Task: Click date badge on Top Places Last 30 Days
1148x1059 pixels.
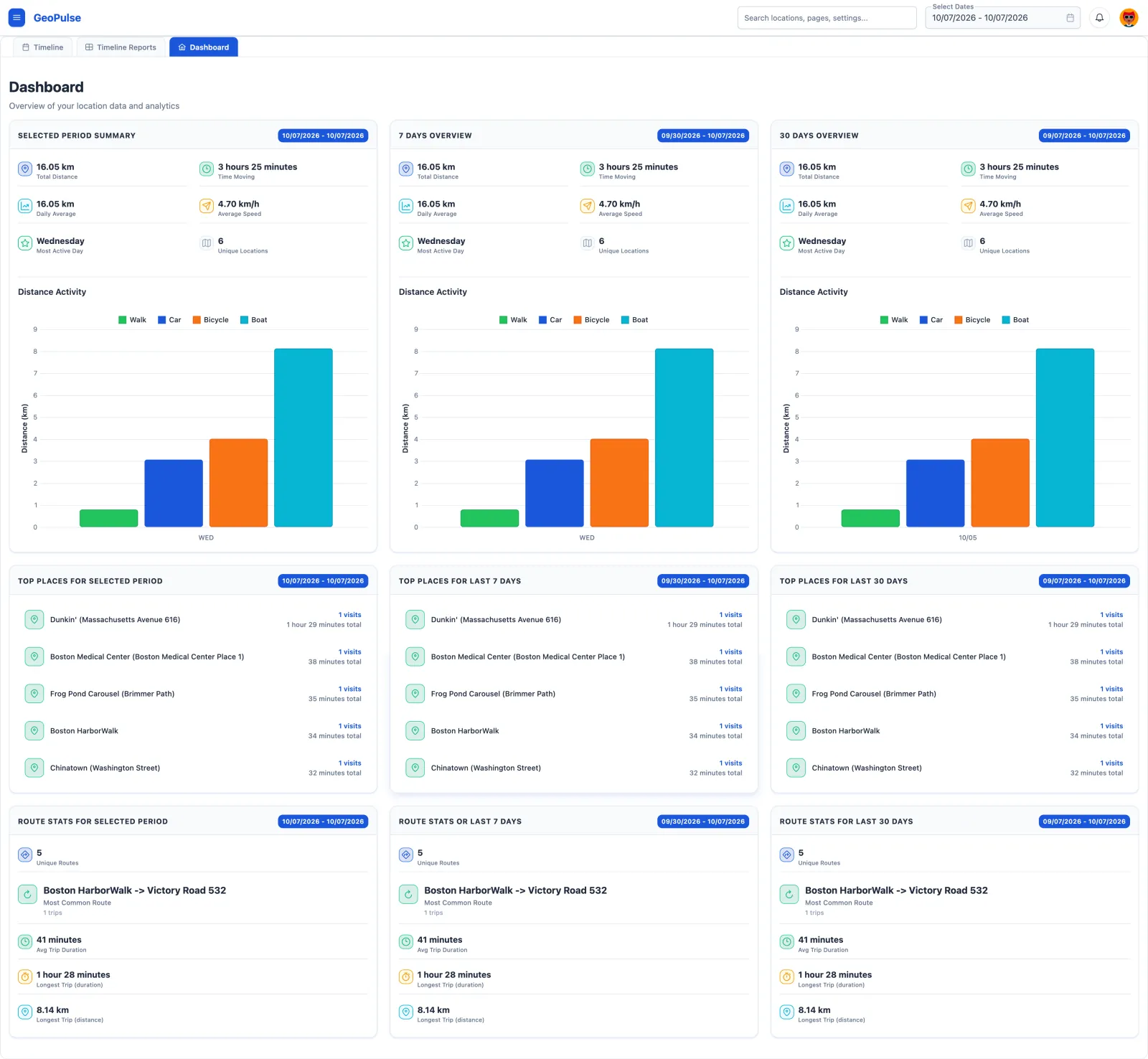Action: [x=1084, y=581]
